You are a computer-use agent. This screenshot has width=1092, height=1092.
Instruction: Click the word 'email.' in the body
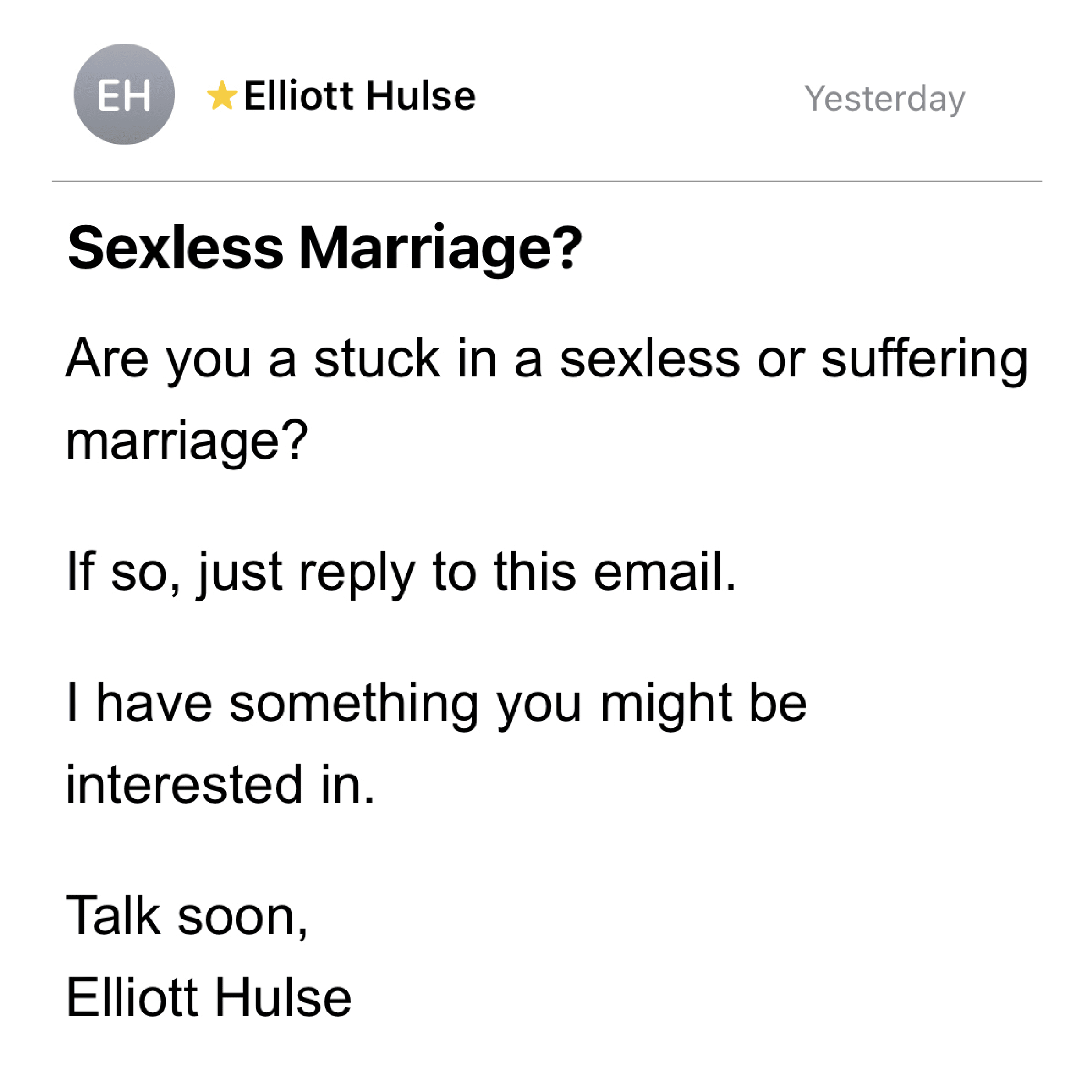665,572
